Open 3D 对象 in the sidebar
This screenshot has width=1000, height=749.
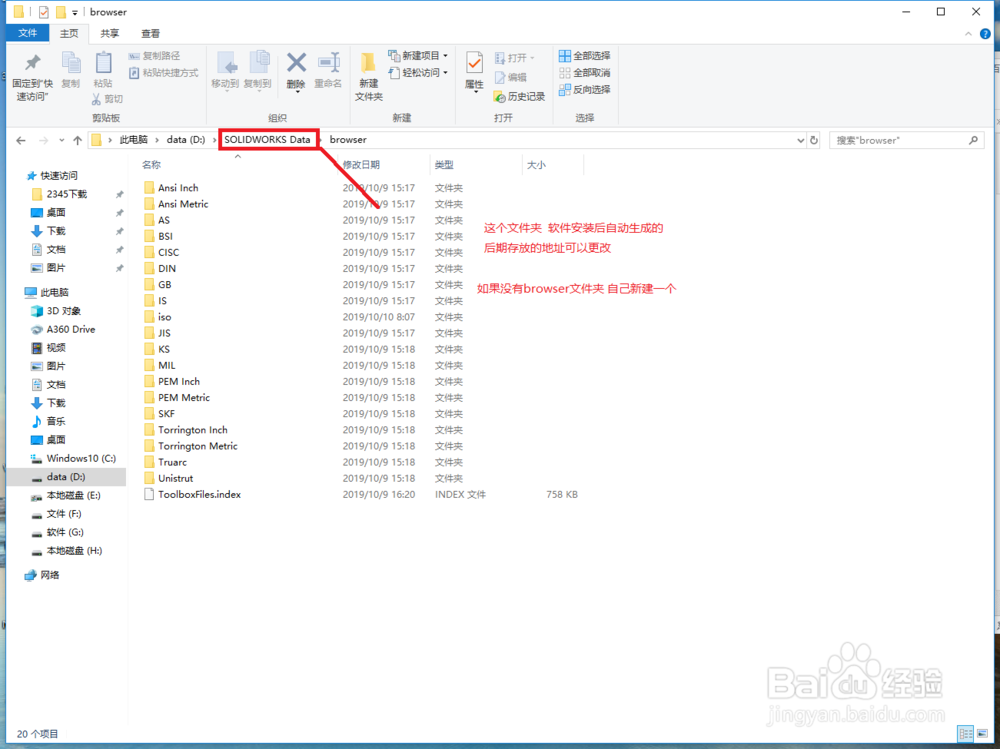(x=63, y=311)
